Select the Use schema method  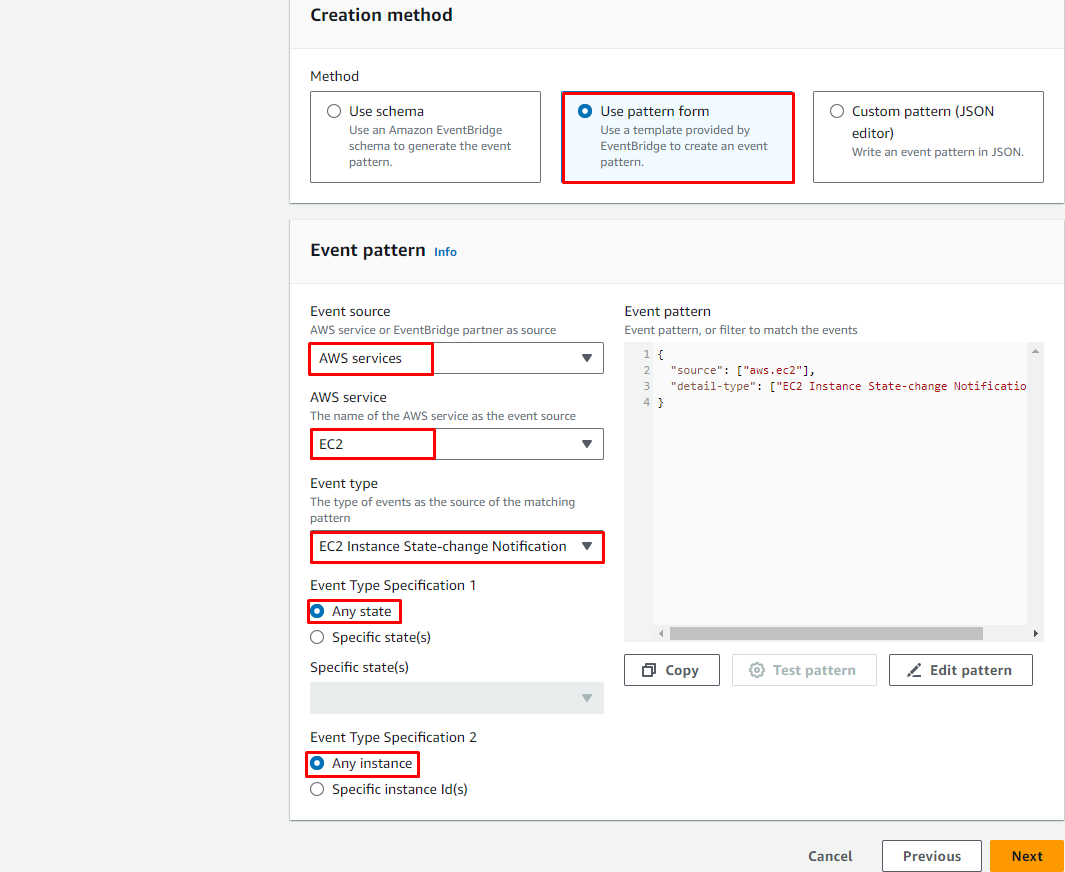(334, 112)
